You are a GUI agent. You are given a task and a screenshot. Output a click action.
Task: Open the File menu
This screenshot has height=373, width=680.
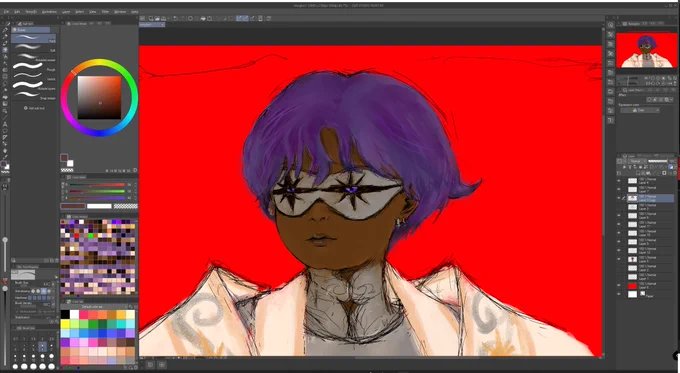click(7, 12)
